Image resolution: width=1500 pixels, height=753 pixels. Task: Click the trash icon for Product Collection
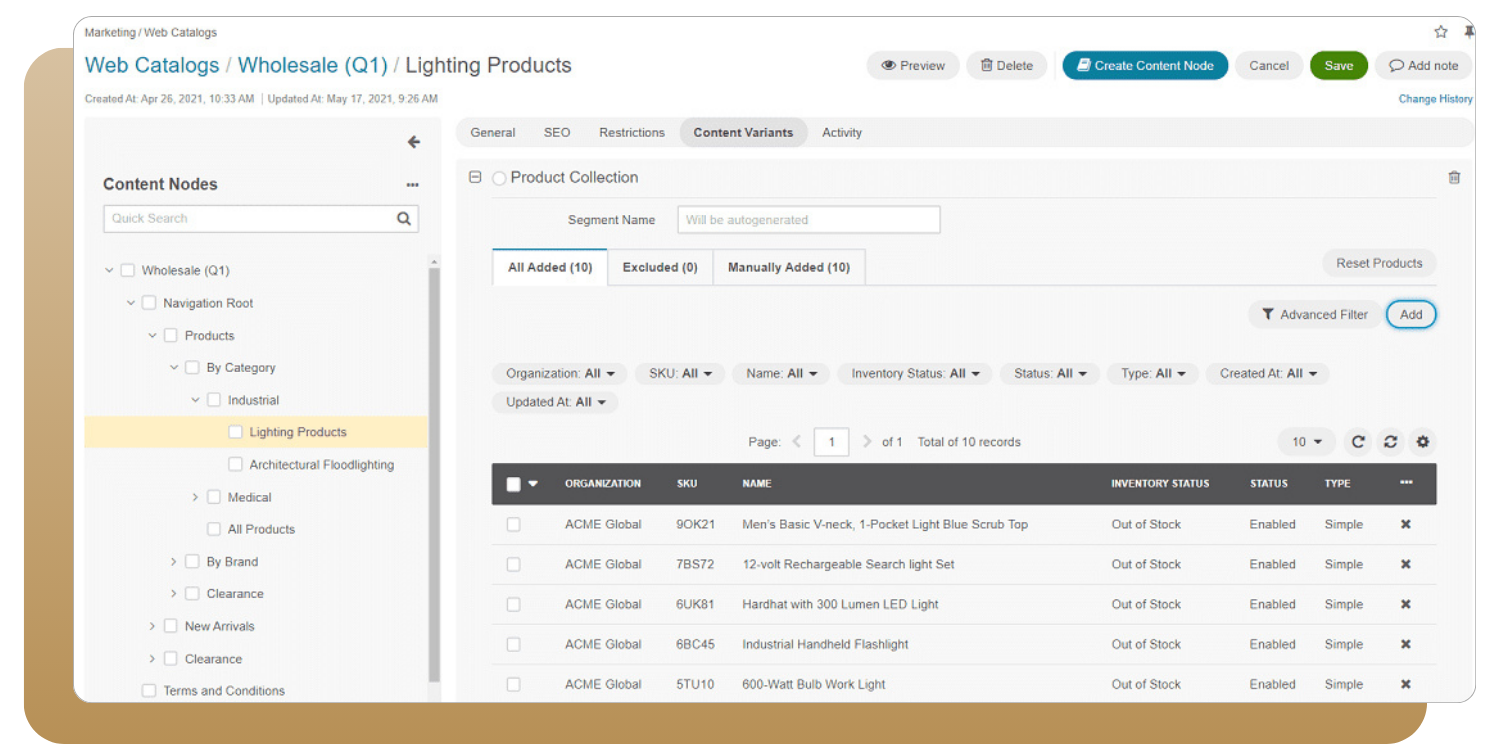tap(1454, 178)
